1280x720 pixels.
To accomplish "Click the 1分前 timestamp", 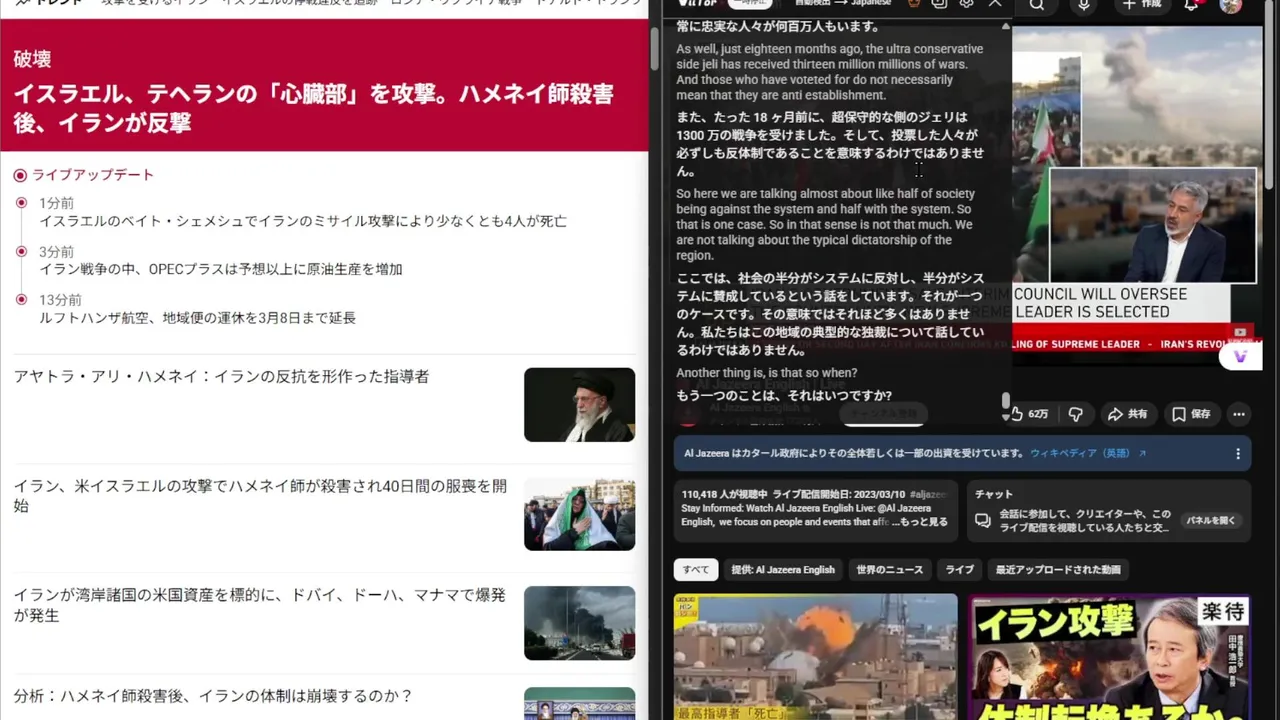I will [x=57, y=204].
